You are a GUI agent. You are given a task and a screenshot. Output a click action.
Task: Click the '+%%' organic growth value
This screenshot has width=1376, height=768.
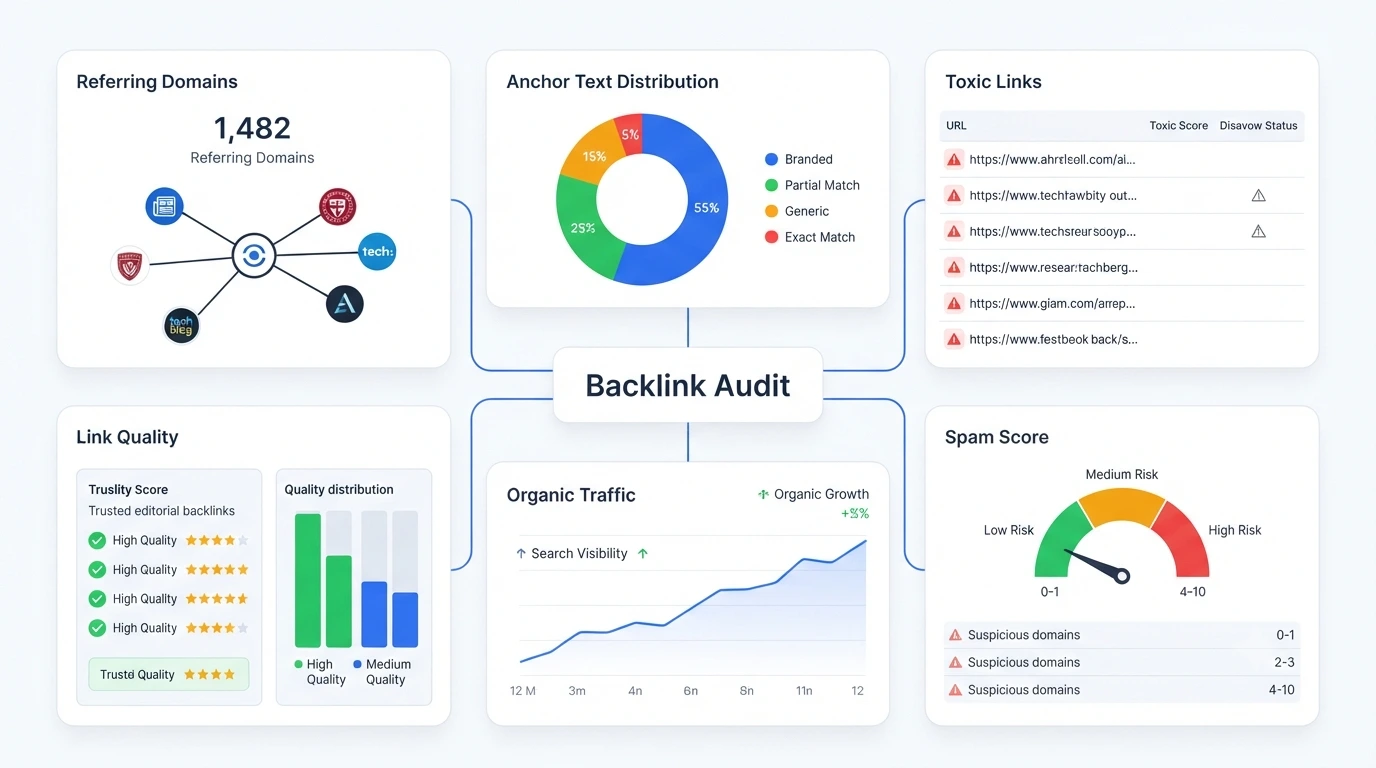click(855, 514)
